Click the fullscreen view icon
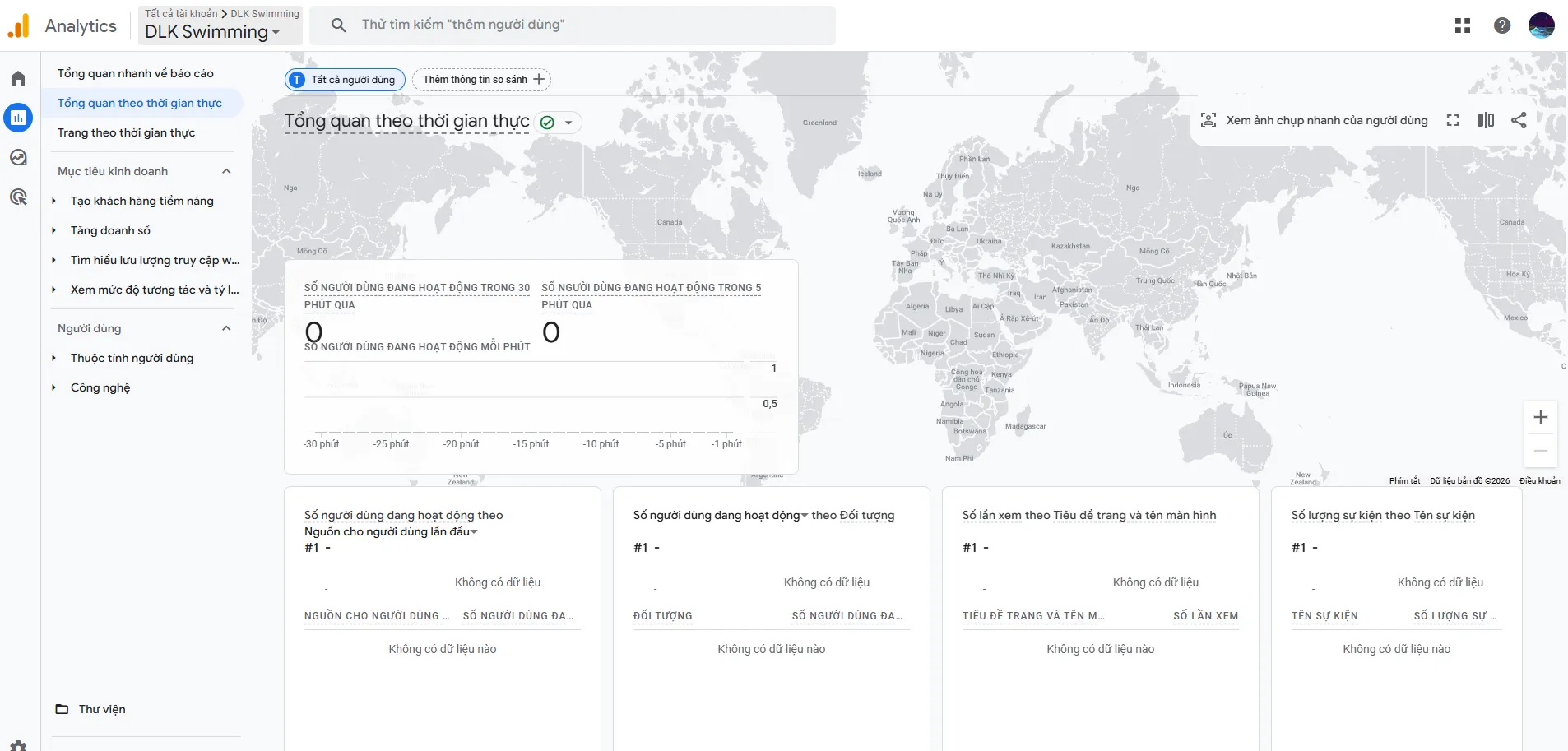The image size is (1568, 751). coord(1453,120)
